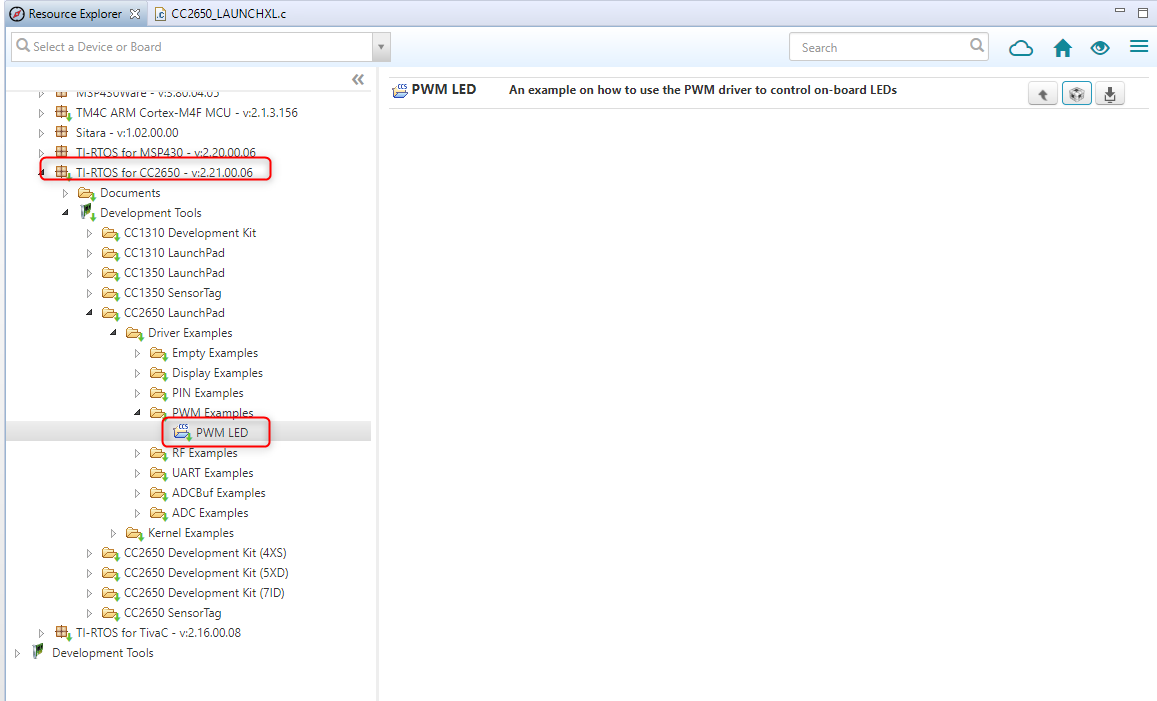
Task: Click the PIN Examples folder icon
Action: pos(159,393)
